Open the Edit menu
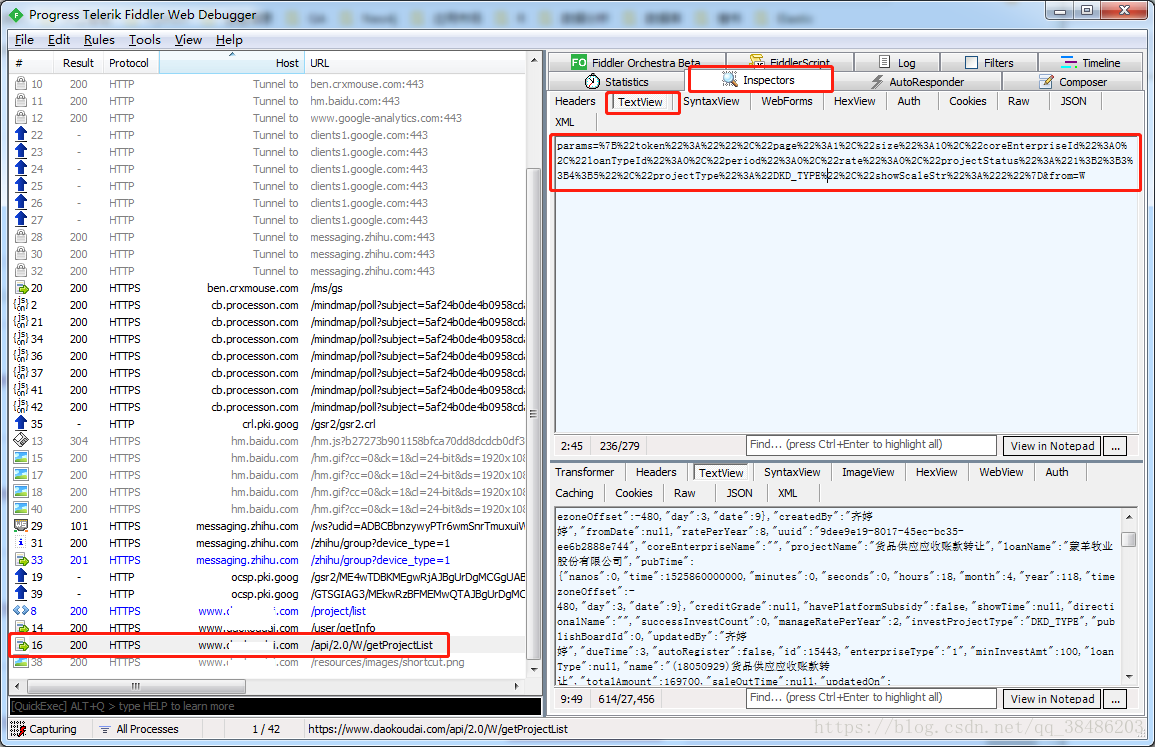 [59, 40]
